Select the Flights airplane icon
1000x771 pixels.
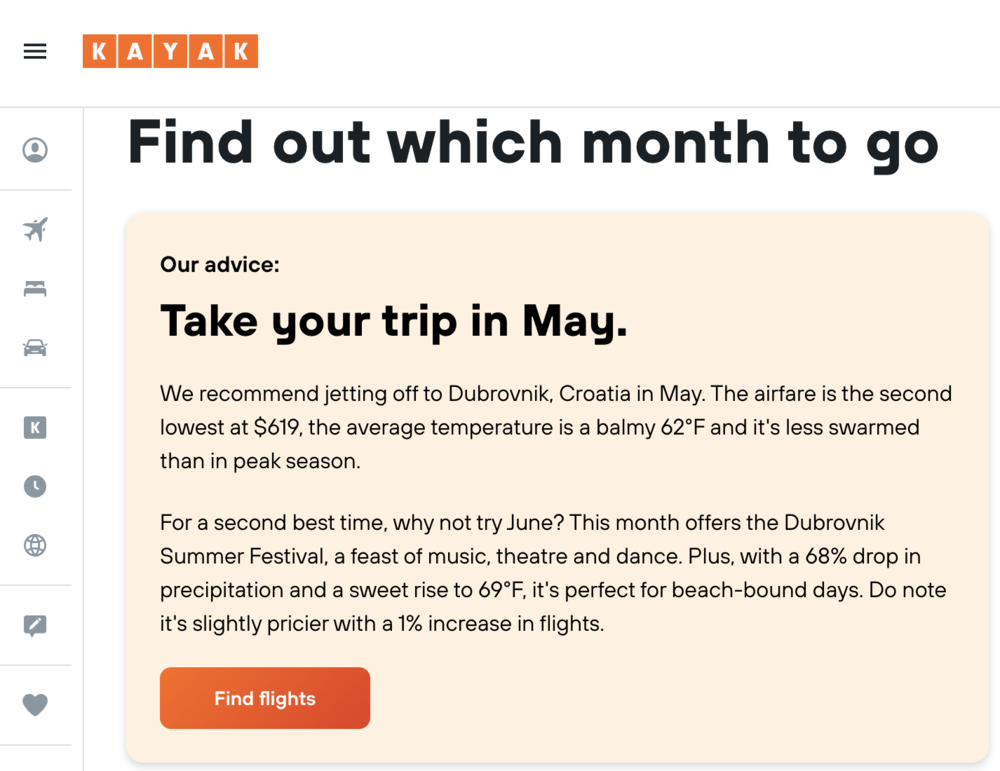(35, 230)
